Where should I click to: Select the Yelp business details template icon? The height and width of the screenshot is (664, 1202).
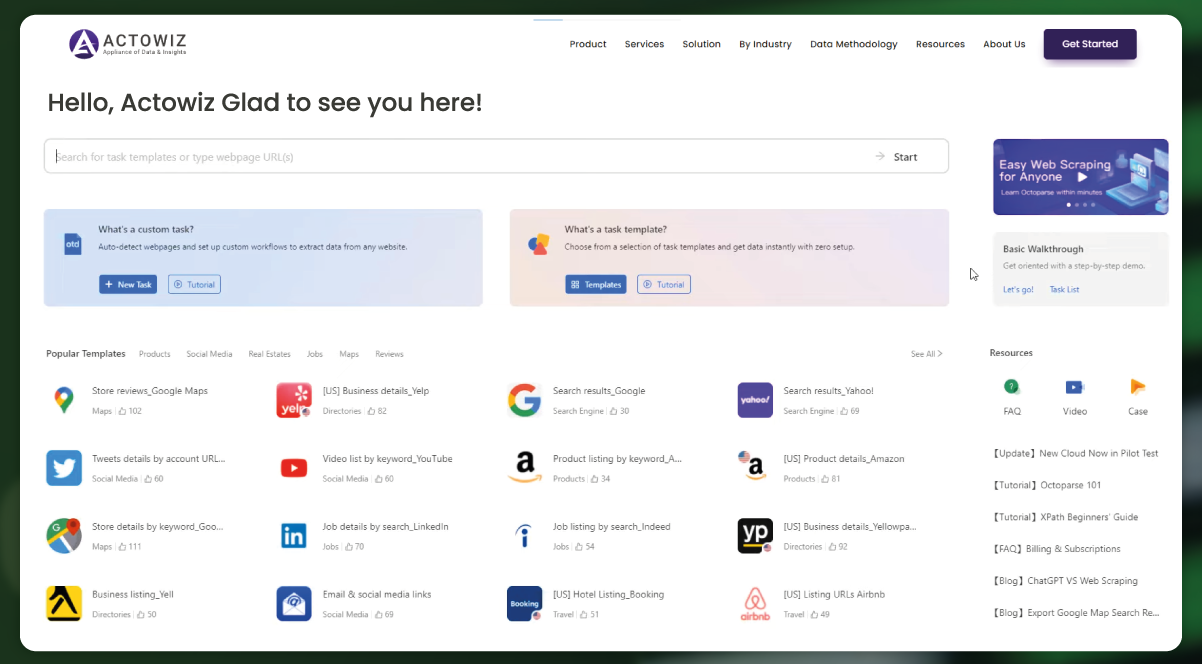coord(294,400)
